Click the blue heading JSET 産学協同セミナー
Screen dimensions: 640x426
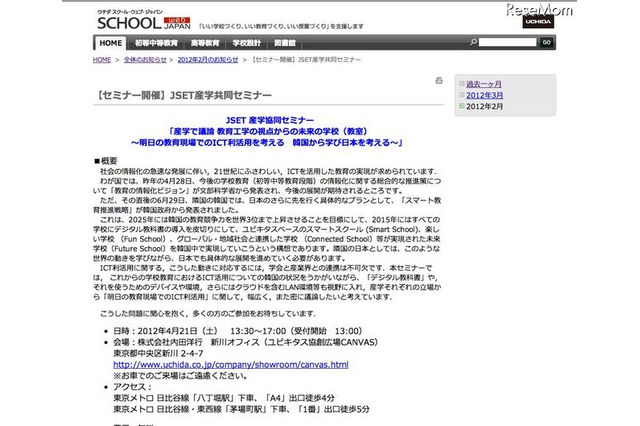[x=269, y=120]
